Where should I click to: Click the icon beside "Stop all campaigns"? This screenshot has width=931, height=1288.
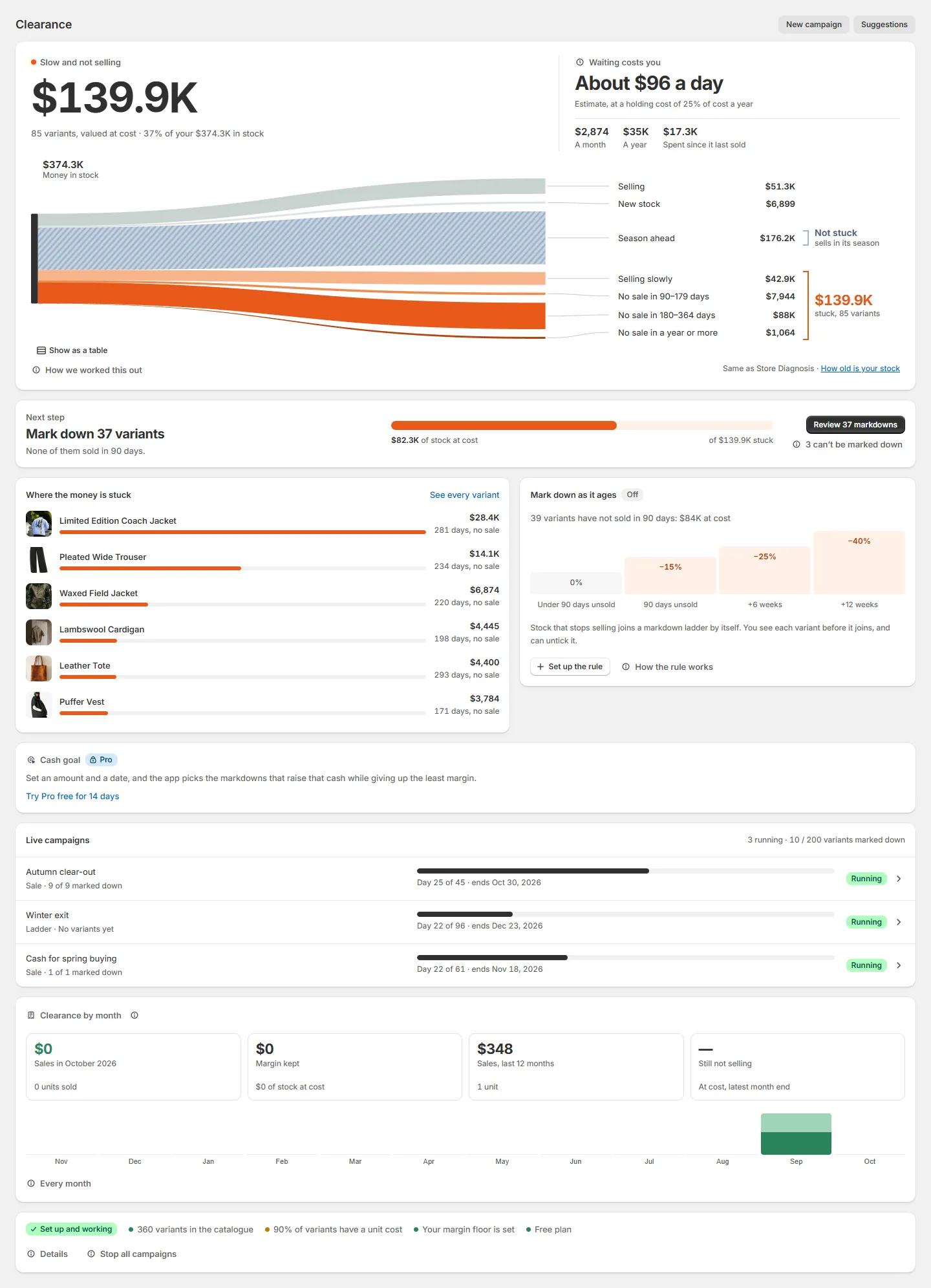(x=91, y=1254)
